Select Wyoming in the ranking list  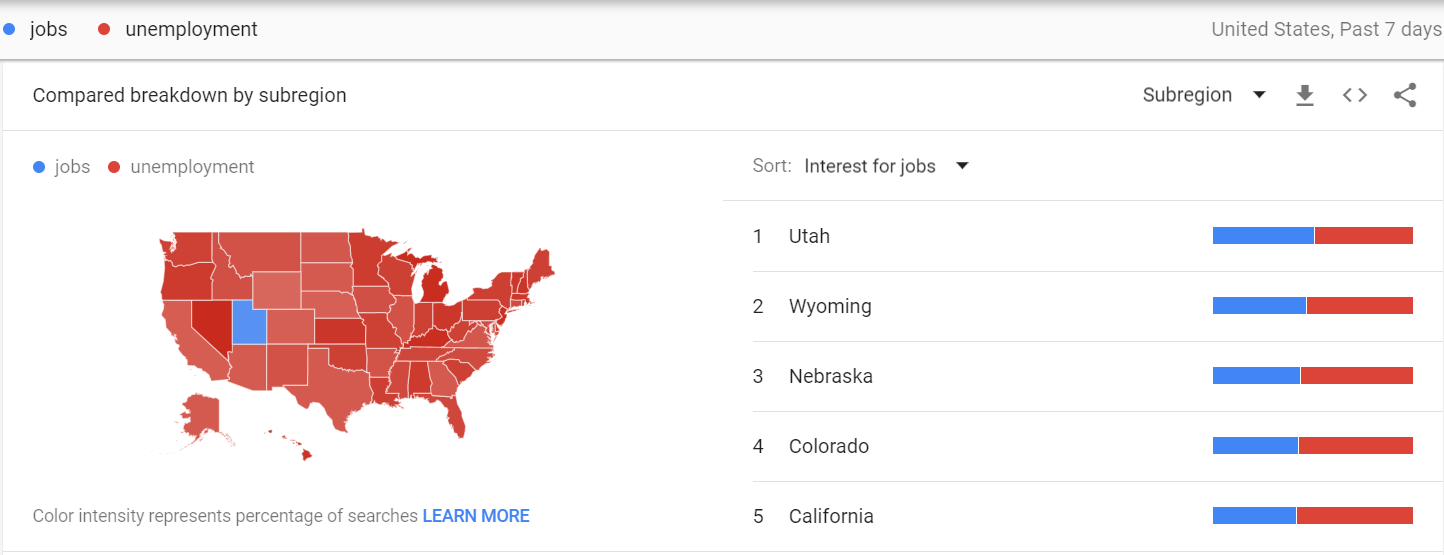pos(830,306)
